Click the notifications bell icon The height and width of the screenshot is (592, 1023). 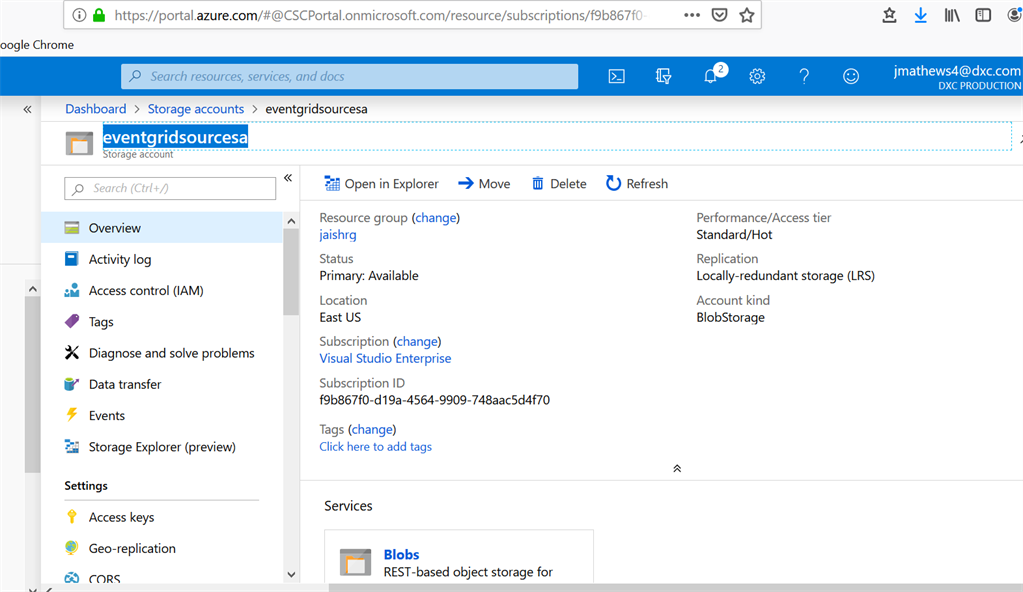pyautogui.click(x=711, y=76)
